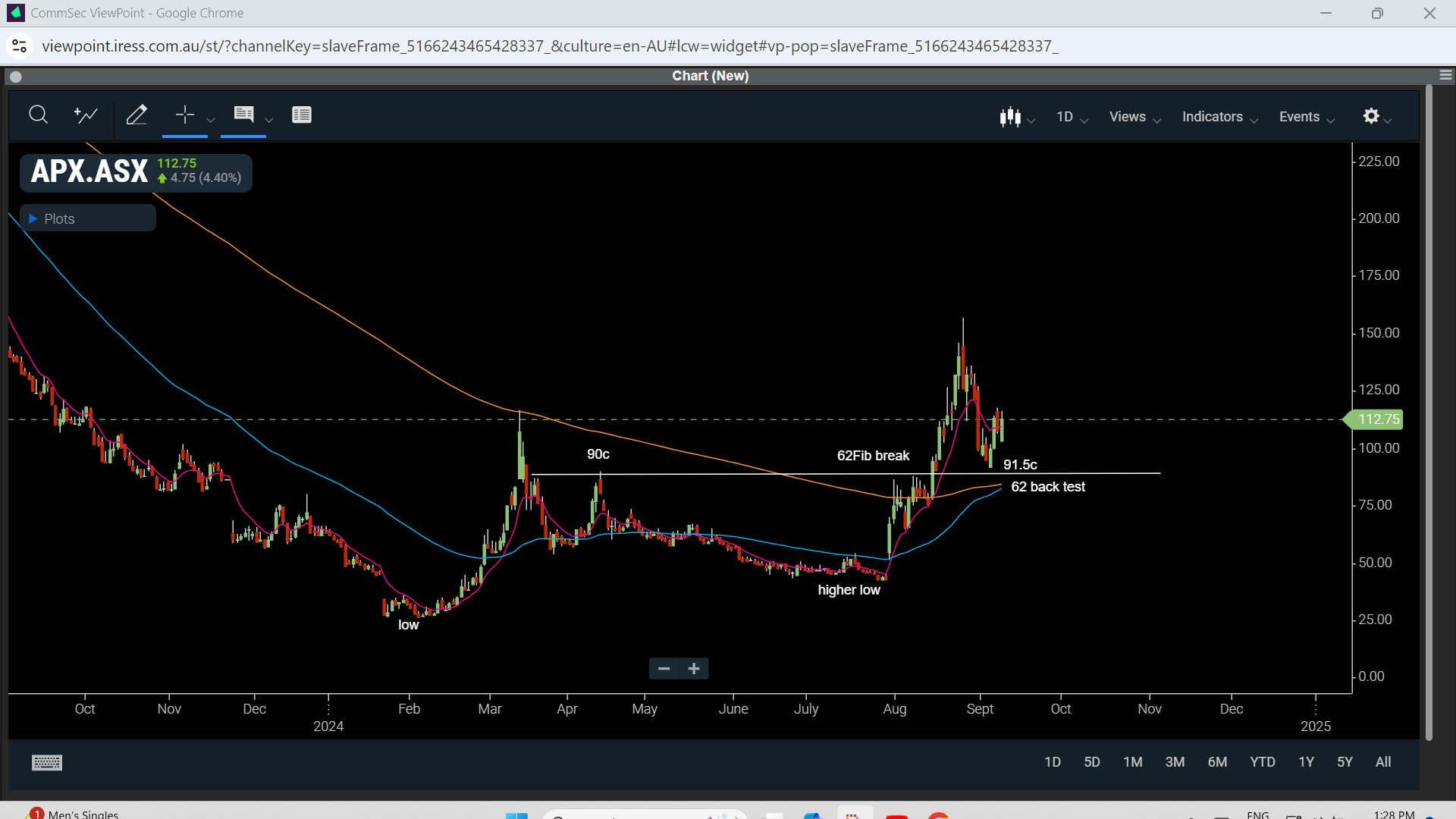Click the keyboard shortcuts icon

[47, 763]
